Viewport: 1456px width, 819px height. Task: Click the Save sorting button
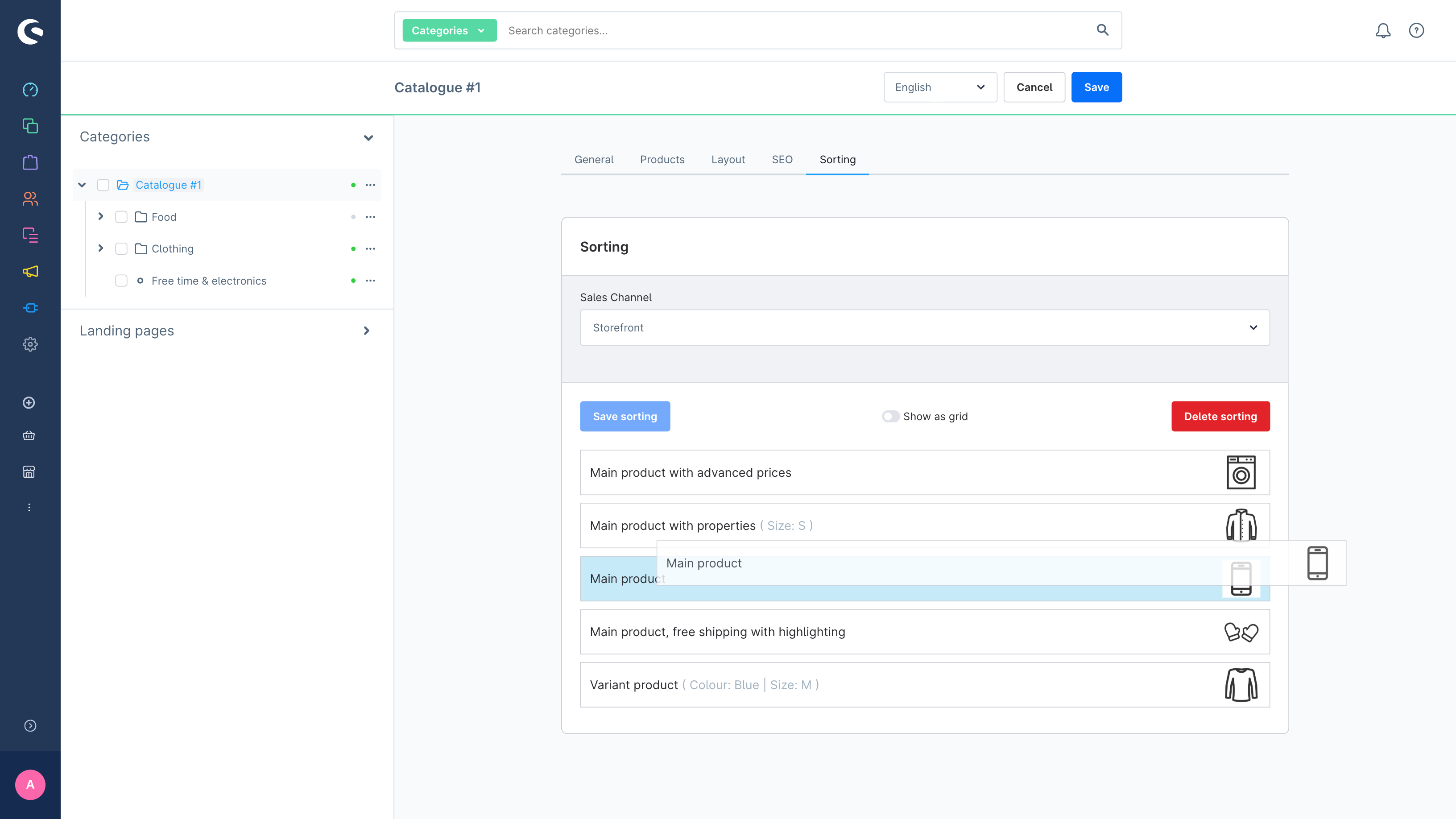[625, 417]
